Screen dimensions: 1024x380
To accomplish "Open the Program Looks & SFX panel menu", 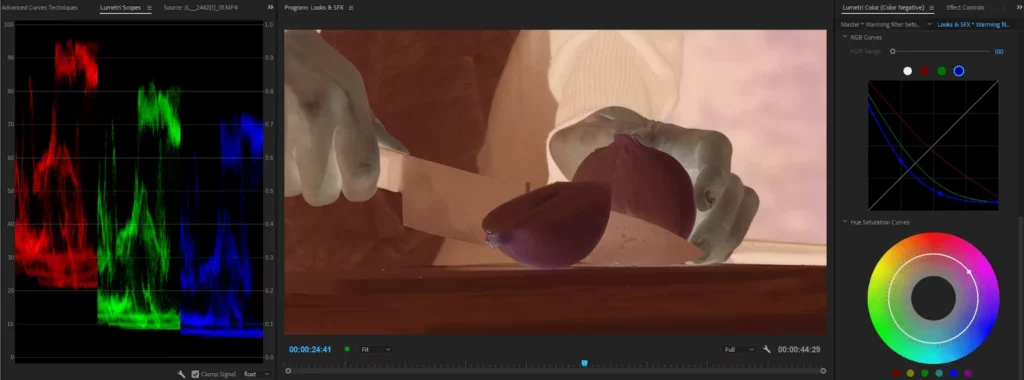I will point(351,8).
